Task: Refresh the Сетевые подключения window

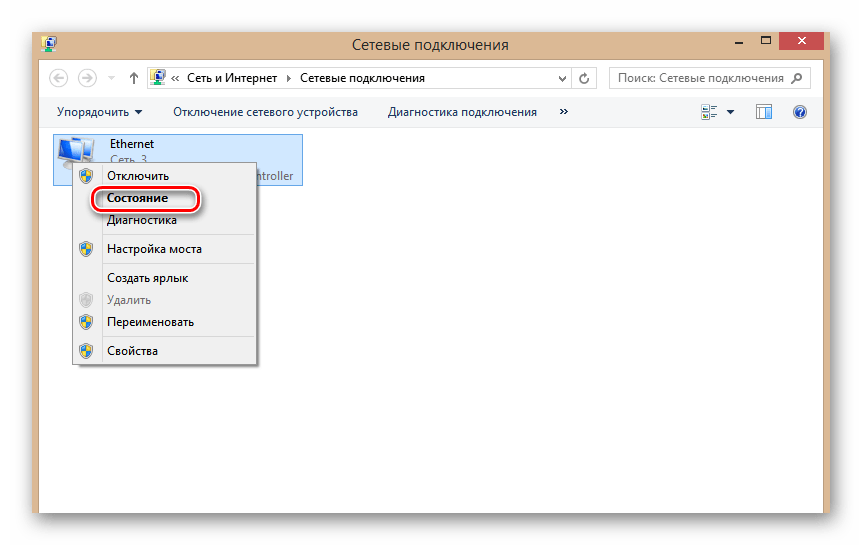Action: (x=586, y=78)
